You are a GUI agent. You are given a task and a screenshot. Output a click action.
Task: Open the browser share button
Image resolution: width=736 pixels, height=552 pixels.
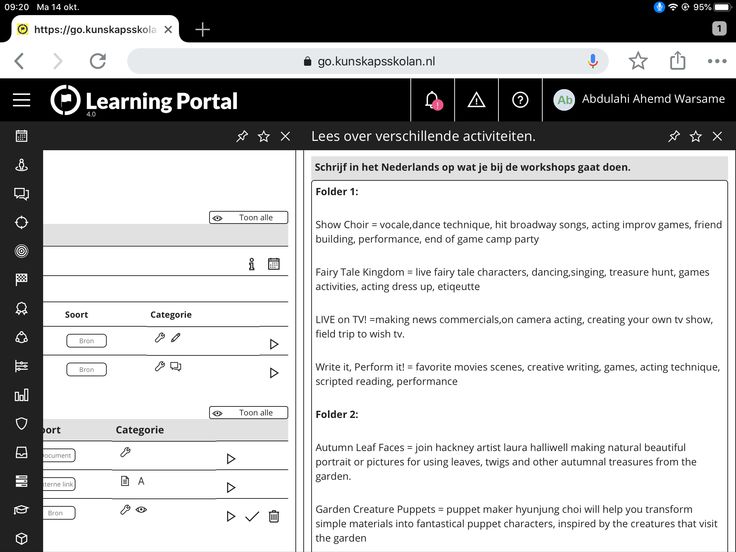[x=677, y=61]
